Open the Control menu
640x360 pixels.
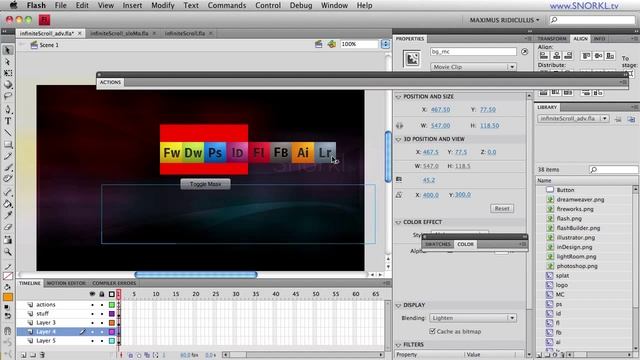tap(268, 5)
